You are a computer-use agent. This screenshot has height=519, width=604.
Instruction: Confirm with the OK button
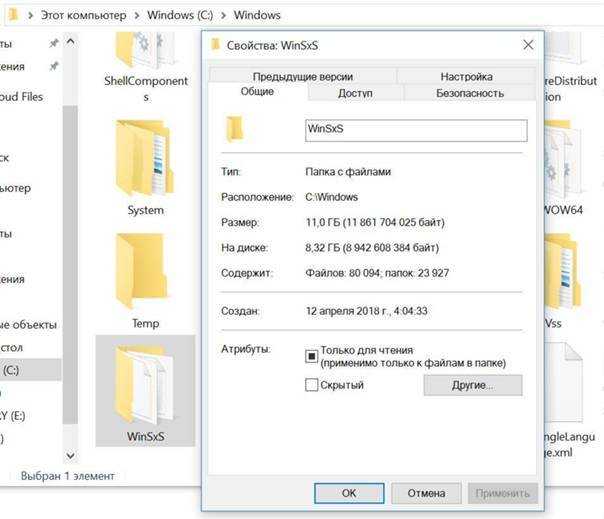(x=349, y=493)
